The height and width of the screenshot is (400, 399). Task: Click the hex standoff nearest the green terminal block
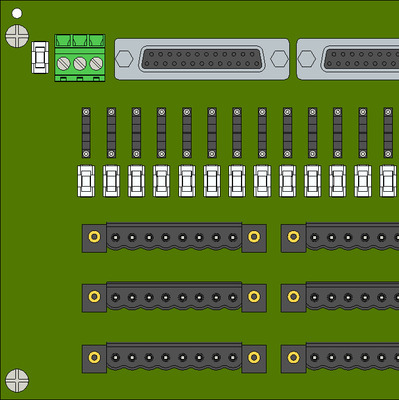tap(124, 59)
